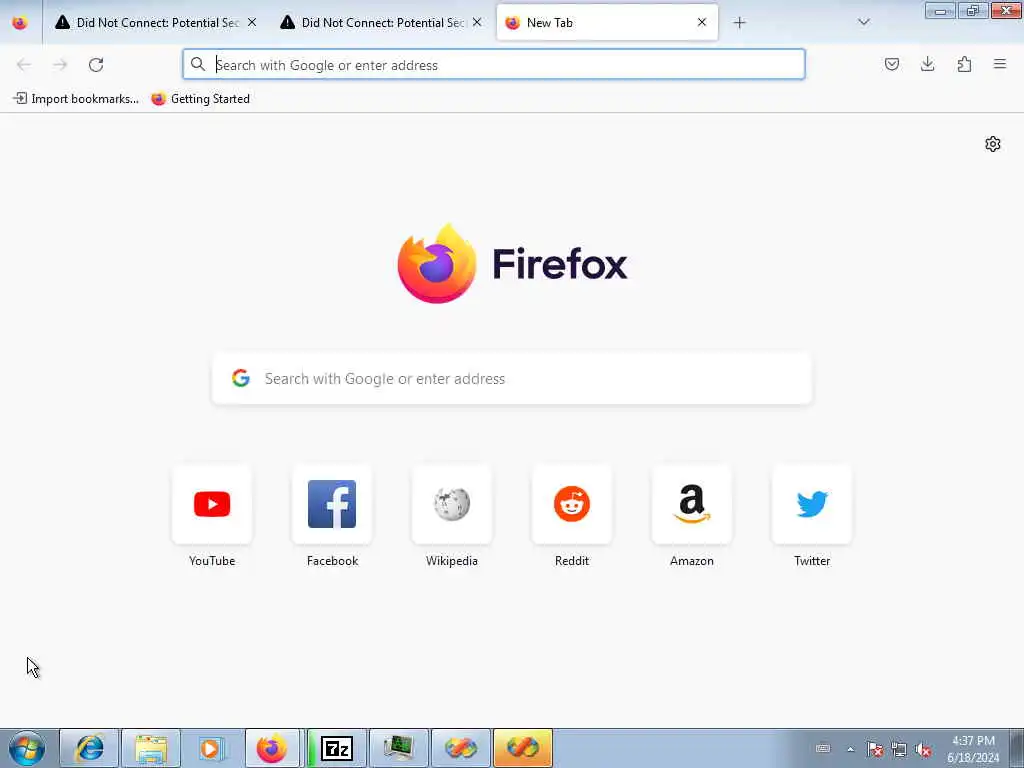The height and width of the screenshot is (768, 1024).
Task: Click the magnifier icon in address bar
Action: (x=198, y=64)
